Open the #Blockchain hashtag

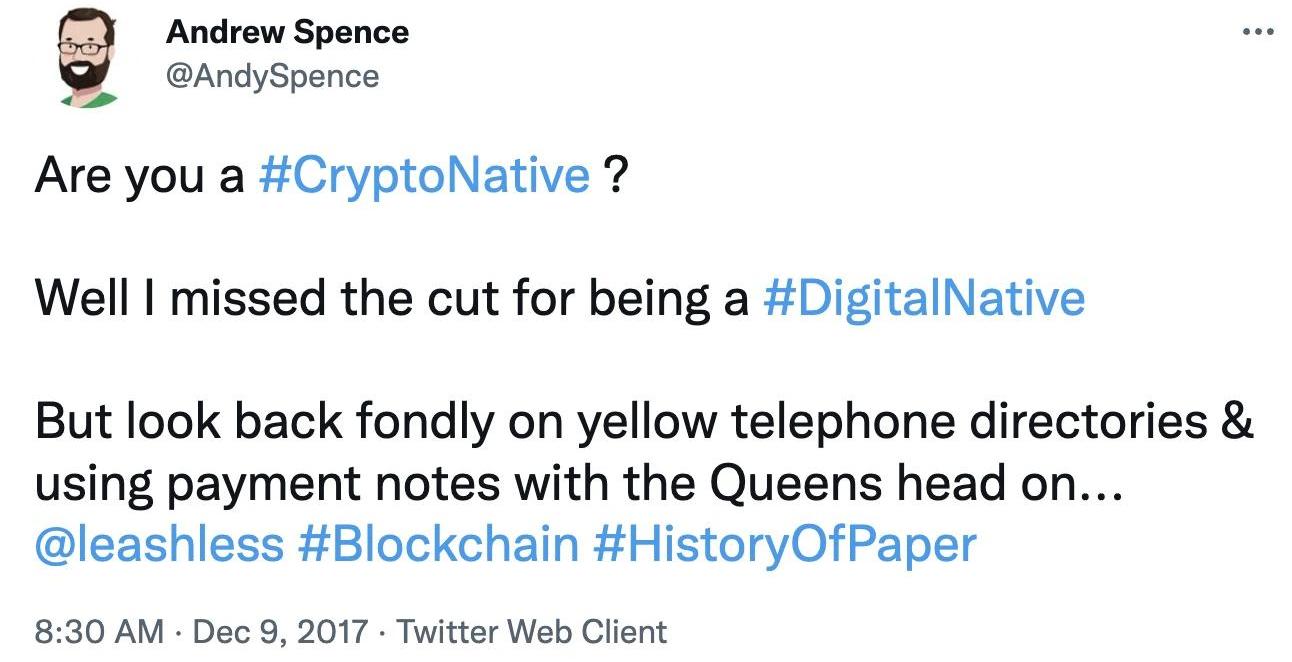tap(438, 544)
